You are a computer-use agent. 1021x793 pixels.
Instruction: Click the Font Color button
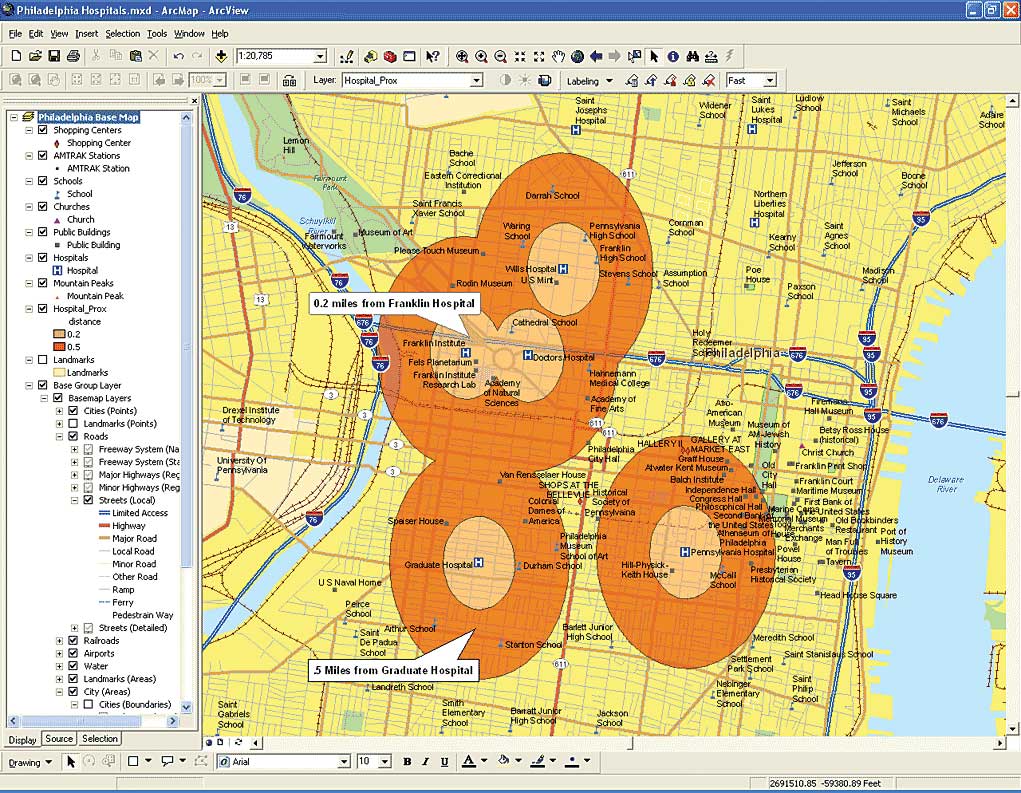coord(469,761)
